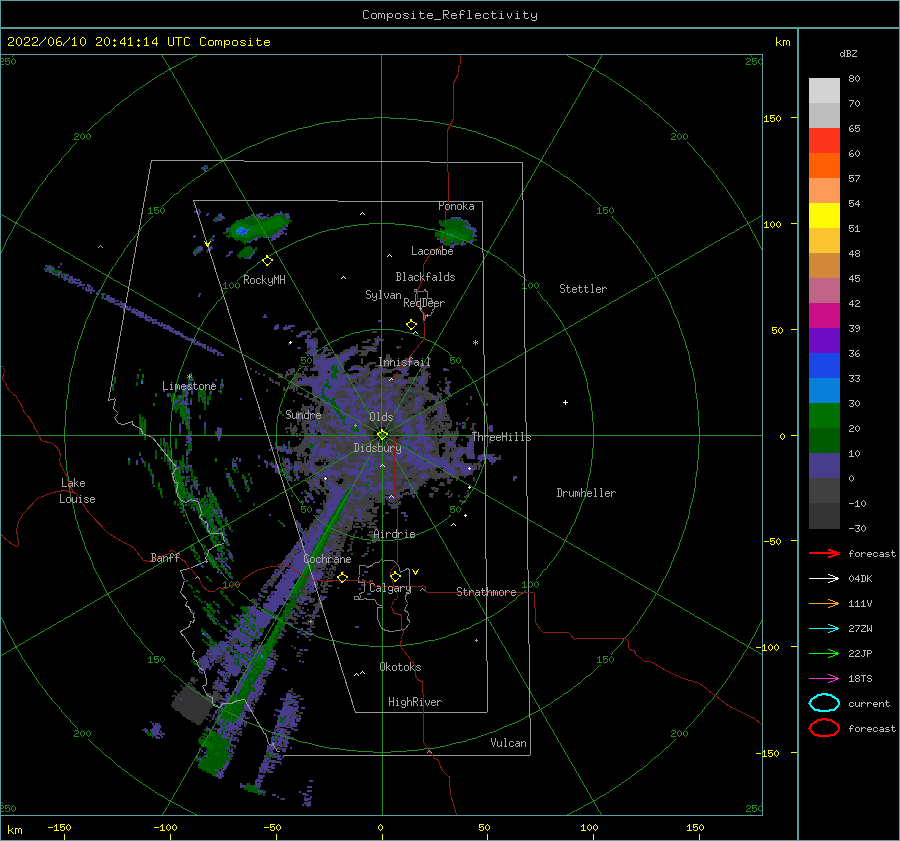Click the Olds town label
The height and width of the screenshot is (841, 900).
point(381,417)
